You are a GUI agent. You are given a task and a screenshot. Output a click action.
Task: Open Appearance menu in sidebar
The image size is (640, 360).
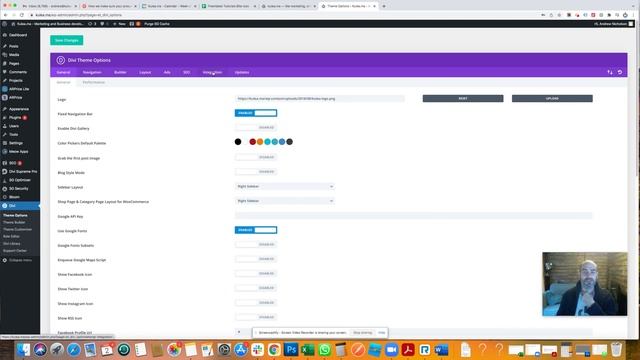point(19,109)
